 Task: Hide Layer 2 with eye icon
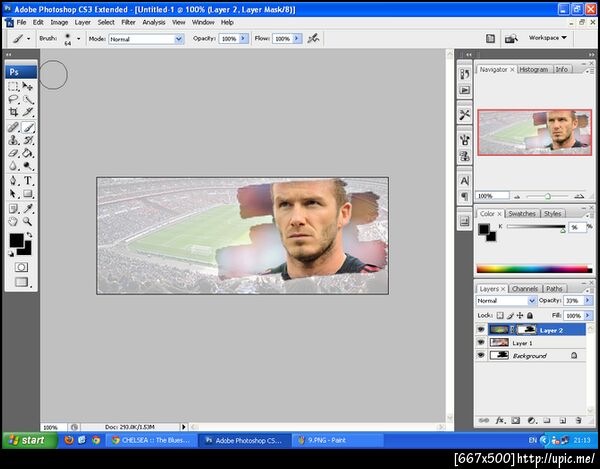pos(481,330)
